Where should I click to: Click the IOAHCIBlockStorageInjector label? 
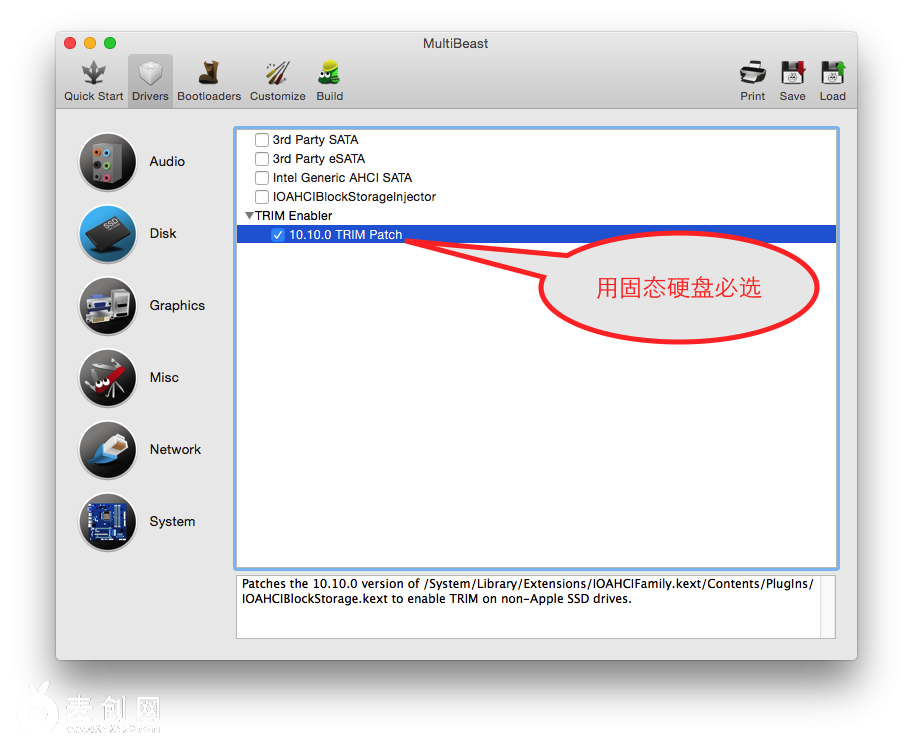pyautogui.click(x=354, y=197)
